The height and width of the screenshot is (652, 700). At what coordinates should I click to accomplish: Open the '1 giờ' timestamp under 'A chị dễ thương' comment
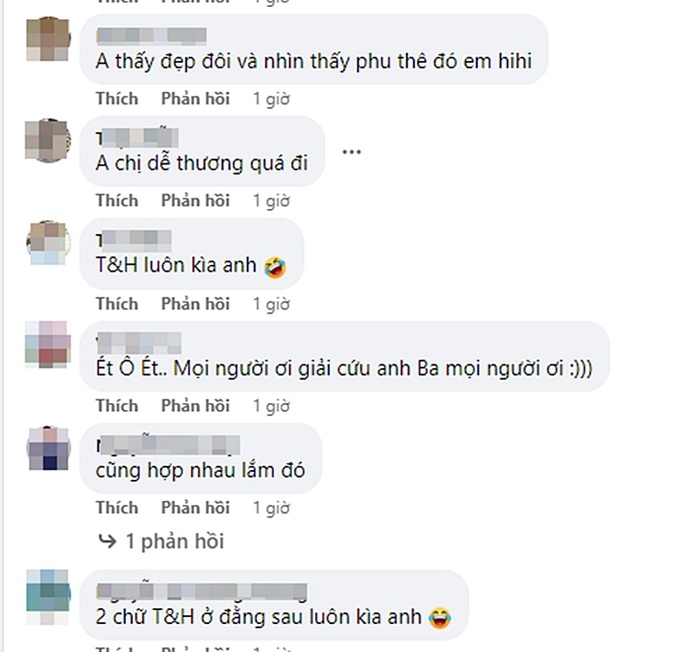[271, 201]
